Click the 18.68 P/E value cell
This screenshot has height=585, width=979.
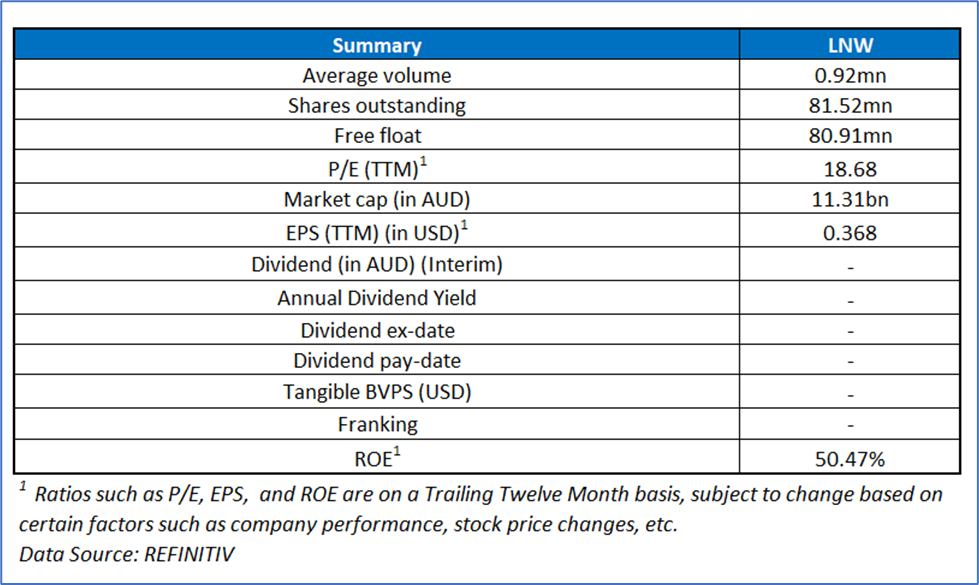[x=850, y=168]
